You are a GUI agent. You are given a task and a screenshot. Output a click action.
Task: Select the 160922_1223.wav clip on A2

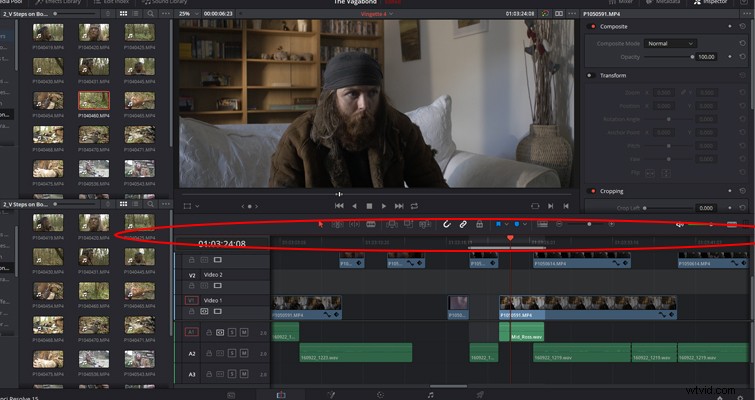(x=356, y=352)
